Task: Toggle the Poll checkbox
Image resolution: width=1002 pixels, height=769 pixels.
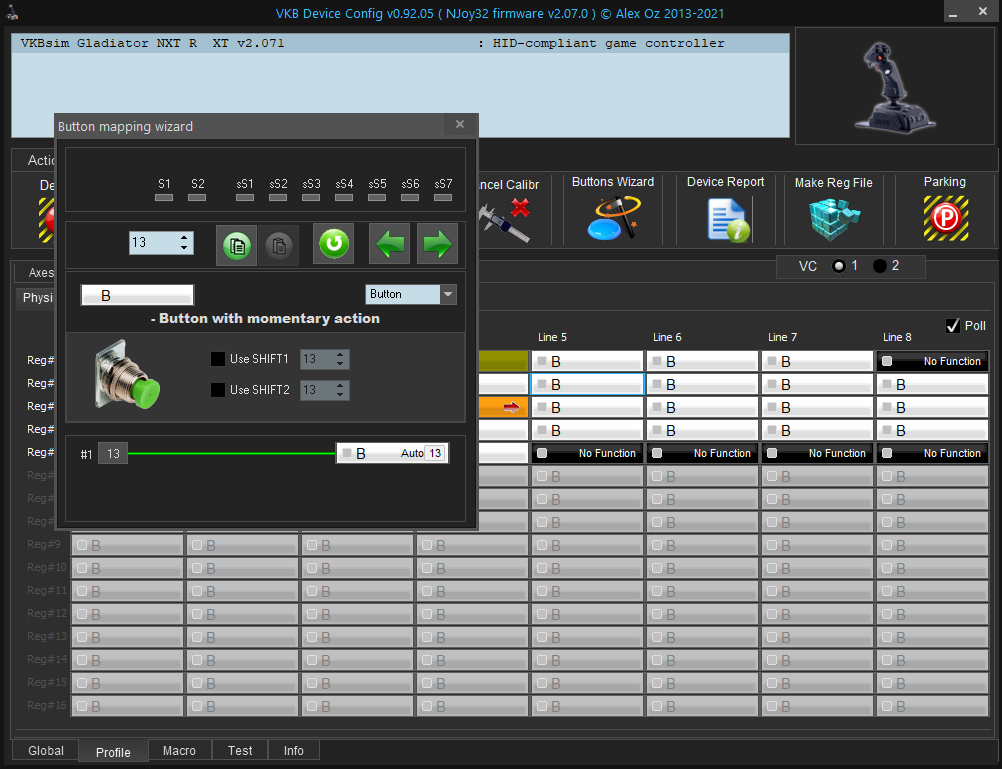Action: click(953, 326)
